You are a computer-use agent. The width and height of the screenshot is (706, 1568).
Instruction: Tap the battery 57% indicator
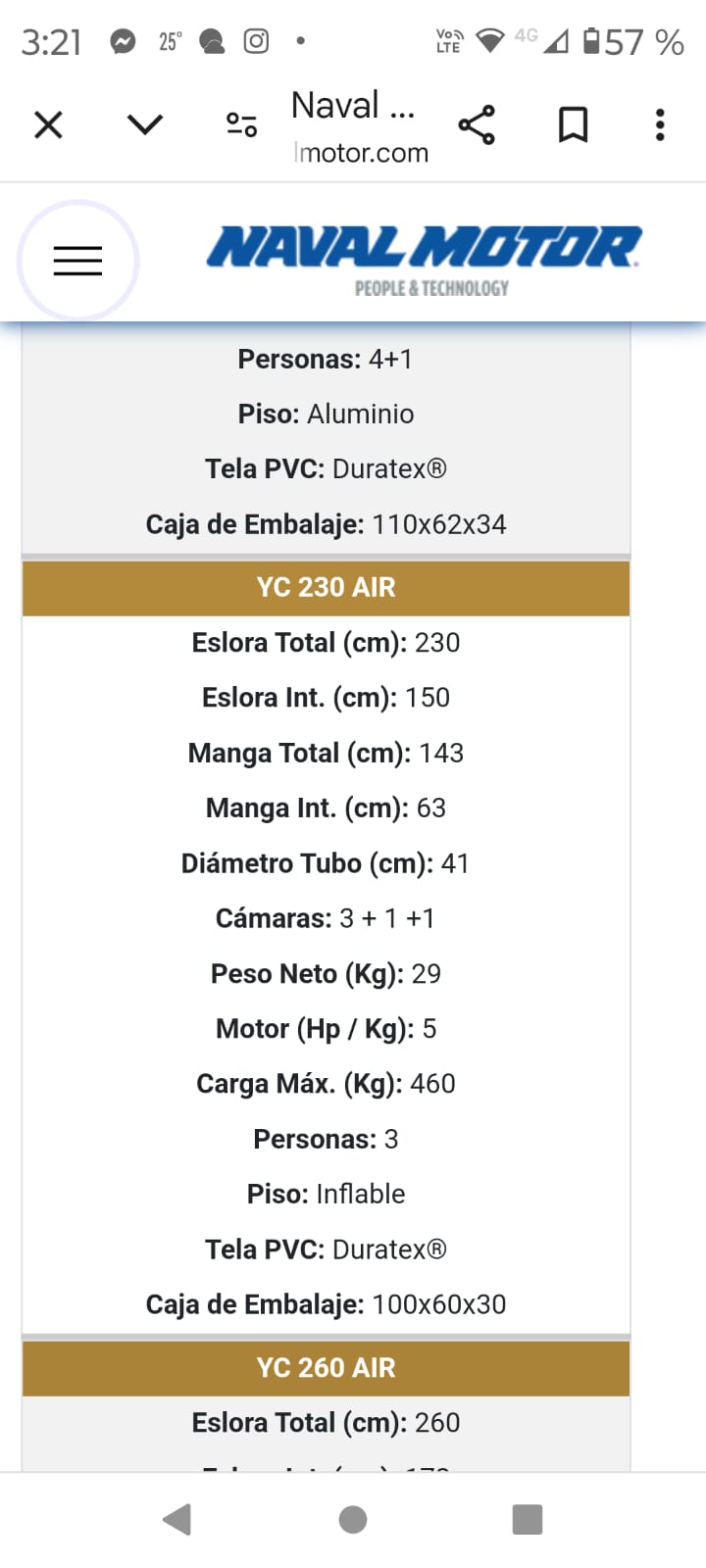tap(633, 41)
